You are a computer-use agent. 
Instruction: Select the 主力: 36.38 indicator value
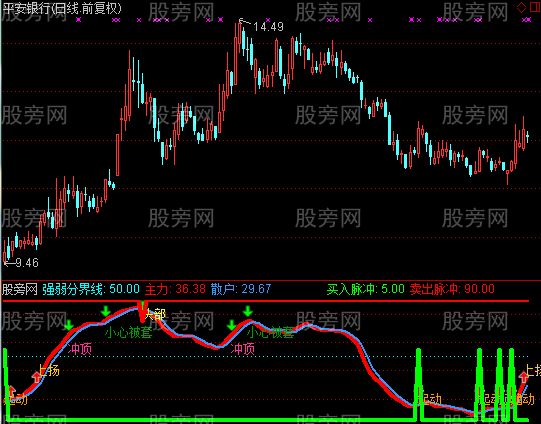(x=175, y=289)
